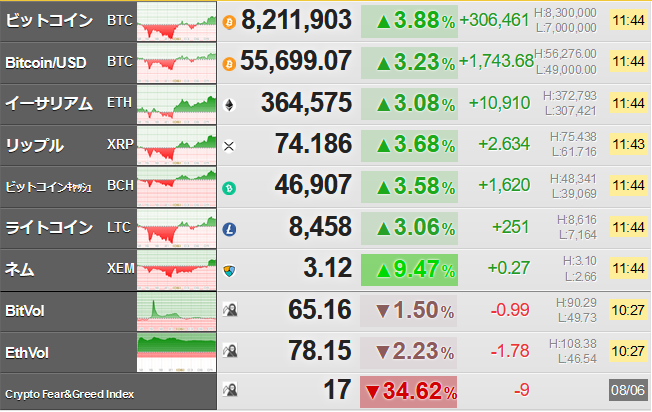Click the price 8,211,903
The image size is (652, 412).
296,20
